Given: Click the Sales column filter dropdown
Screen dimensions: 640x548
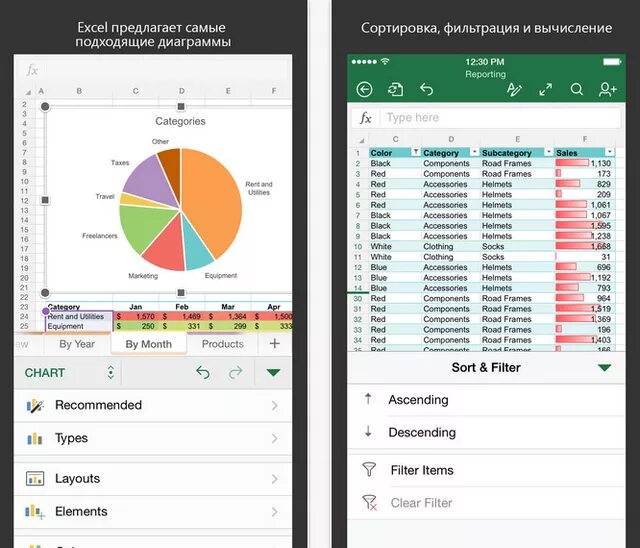Looking at the screenshot, I should click(x=610, y=152).
